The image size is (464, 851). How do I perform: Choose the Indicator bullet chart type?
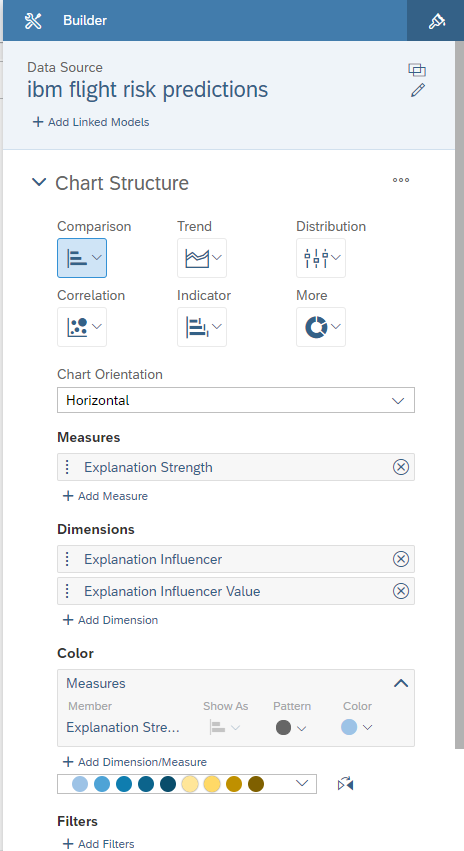(x=202, y=327)
